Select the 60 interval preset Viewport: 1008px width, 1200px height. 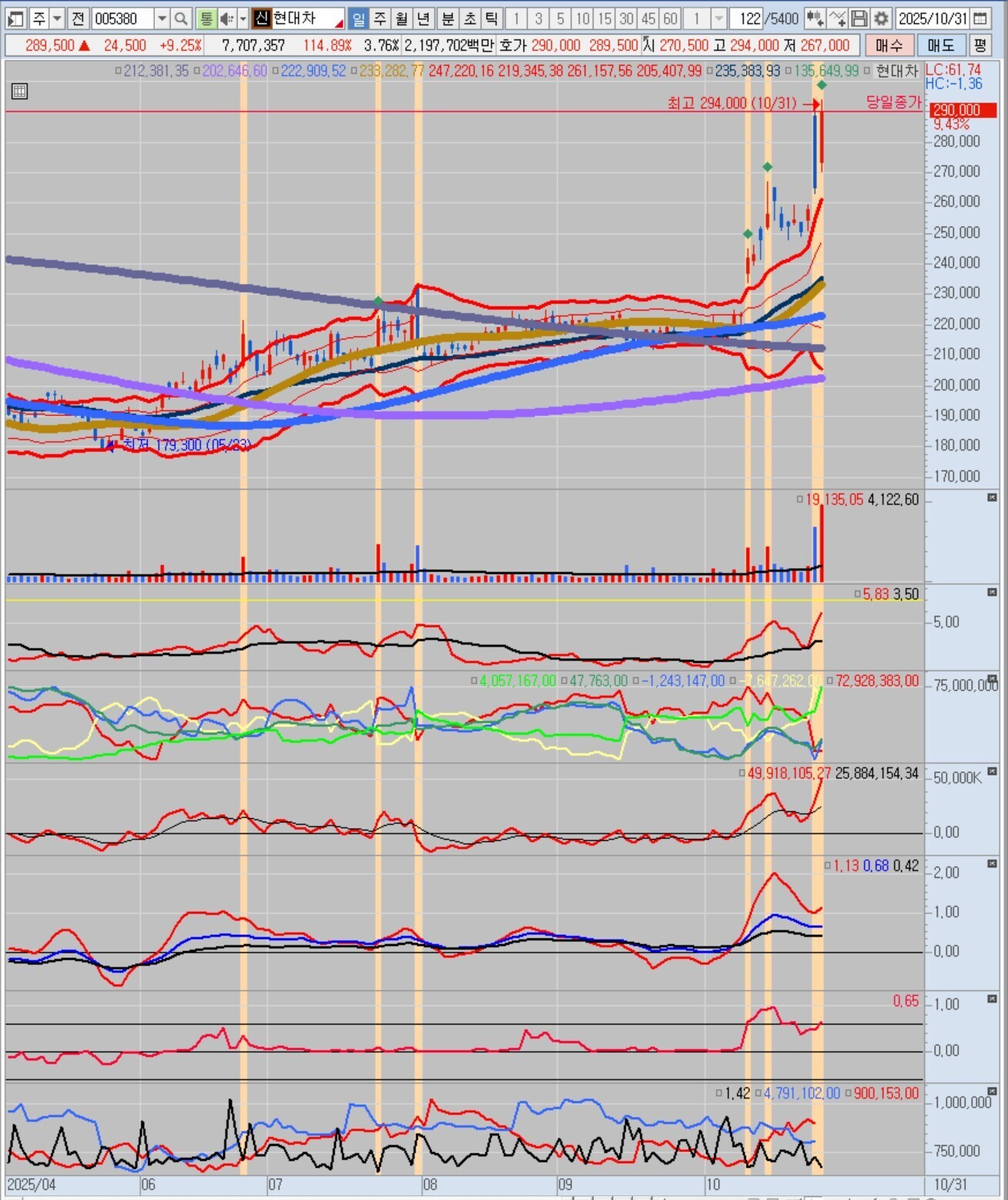(x=671, y=18)
